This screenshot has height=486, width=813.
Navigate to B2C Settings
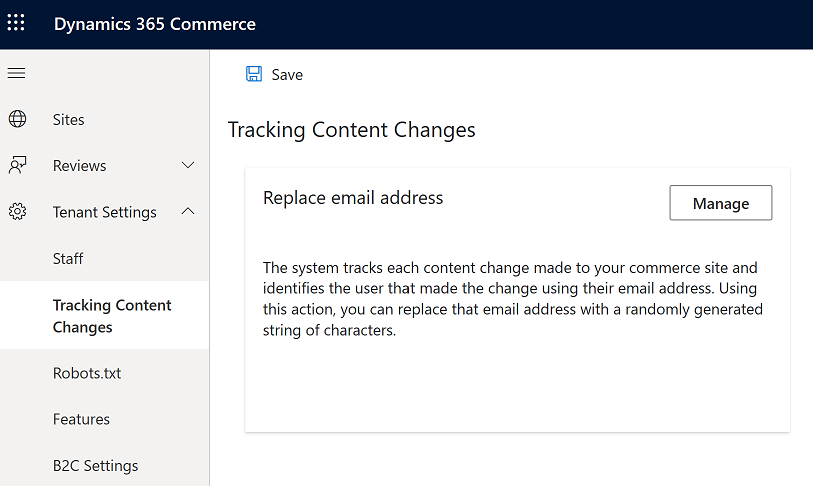(x=95, y=465)
